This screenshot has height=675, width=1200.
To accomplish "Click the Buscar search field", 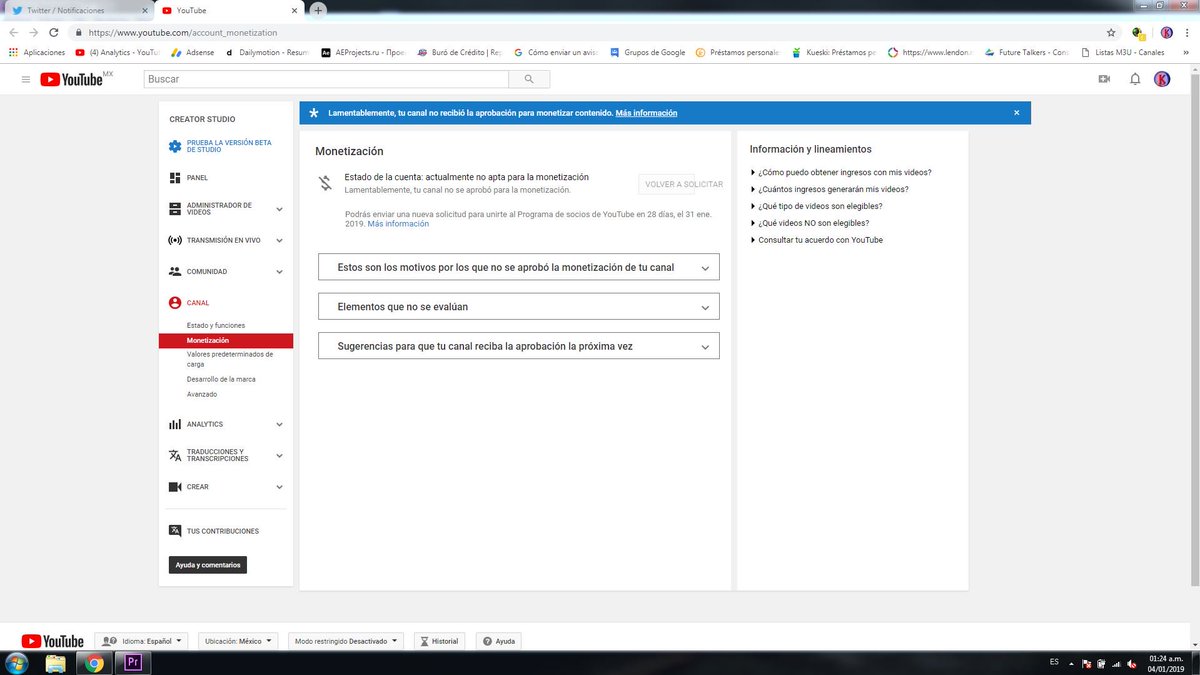I will (x=326, y=79).
